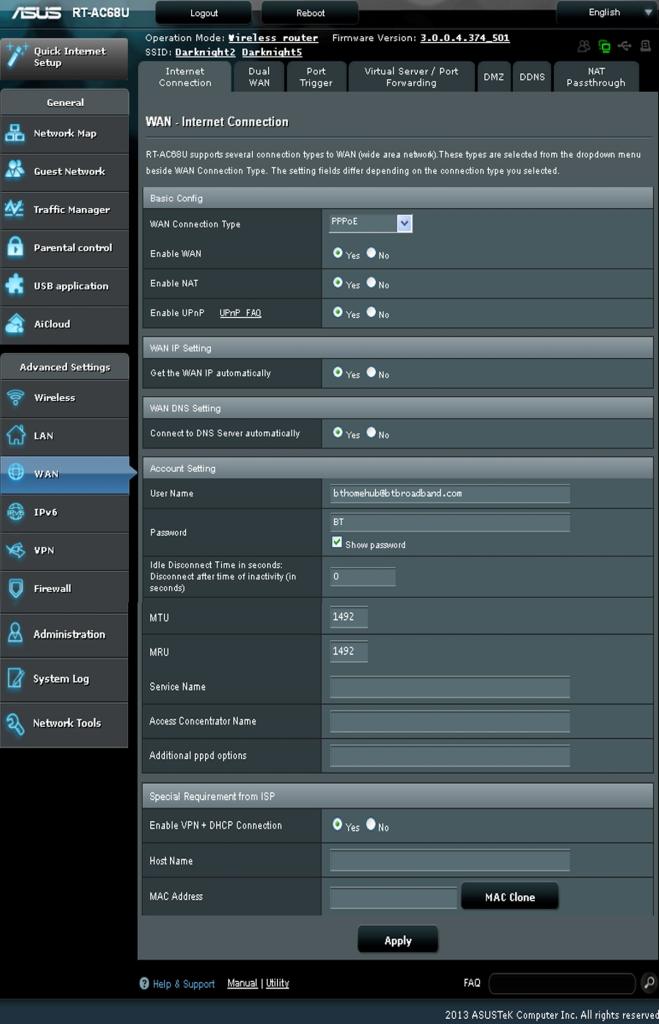Click the FAQ search magnifier icon
Screen dimensions: 659x1024
click(649, 983)
